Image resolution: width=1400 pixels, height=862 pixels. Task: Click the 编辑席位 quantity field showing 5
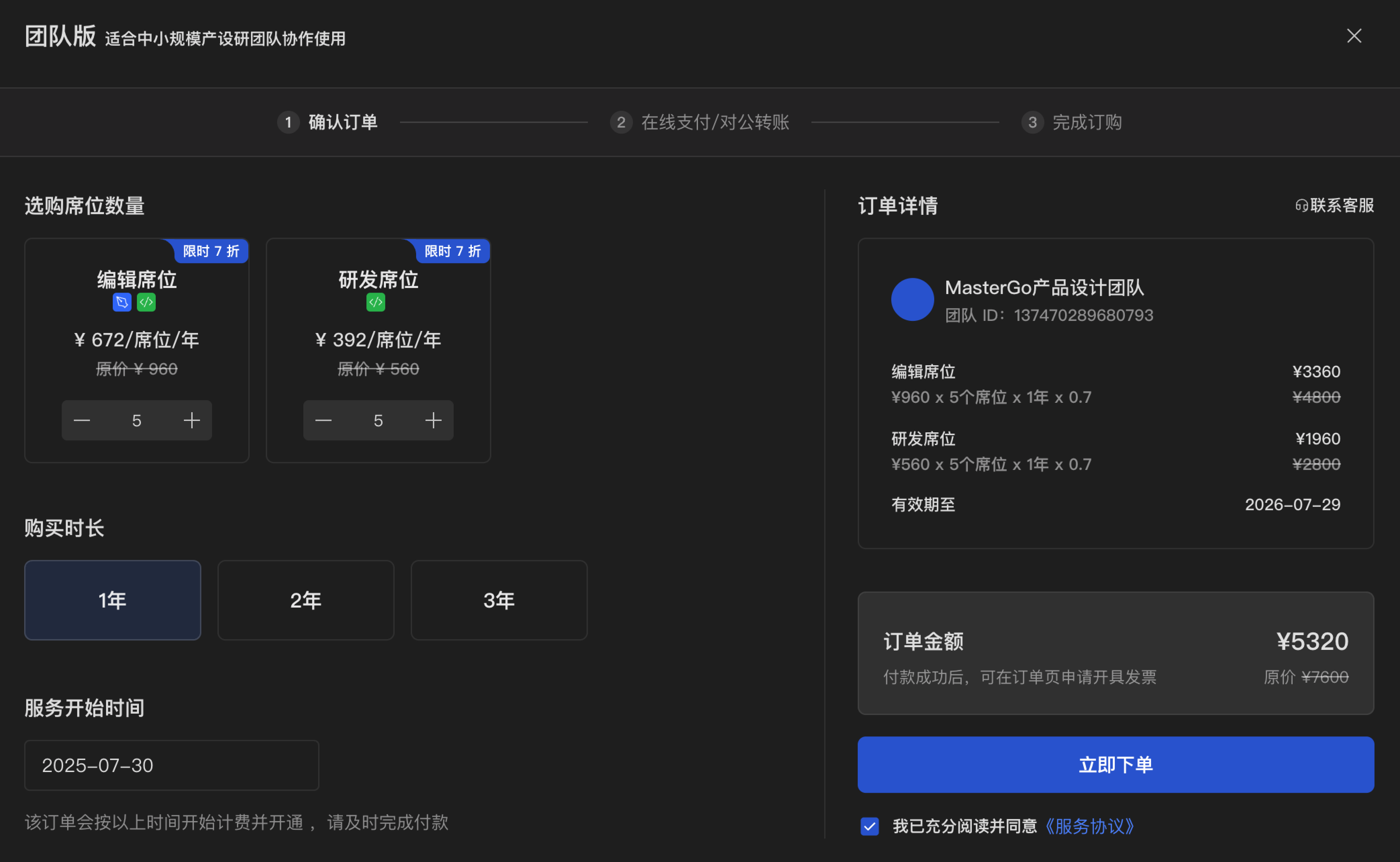(x=137, y=421)
